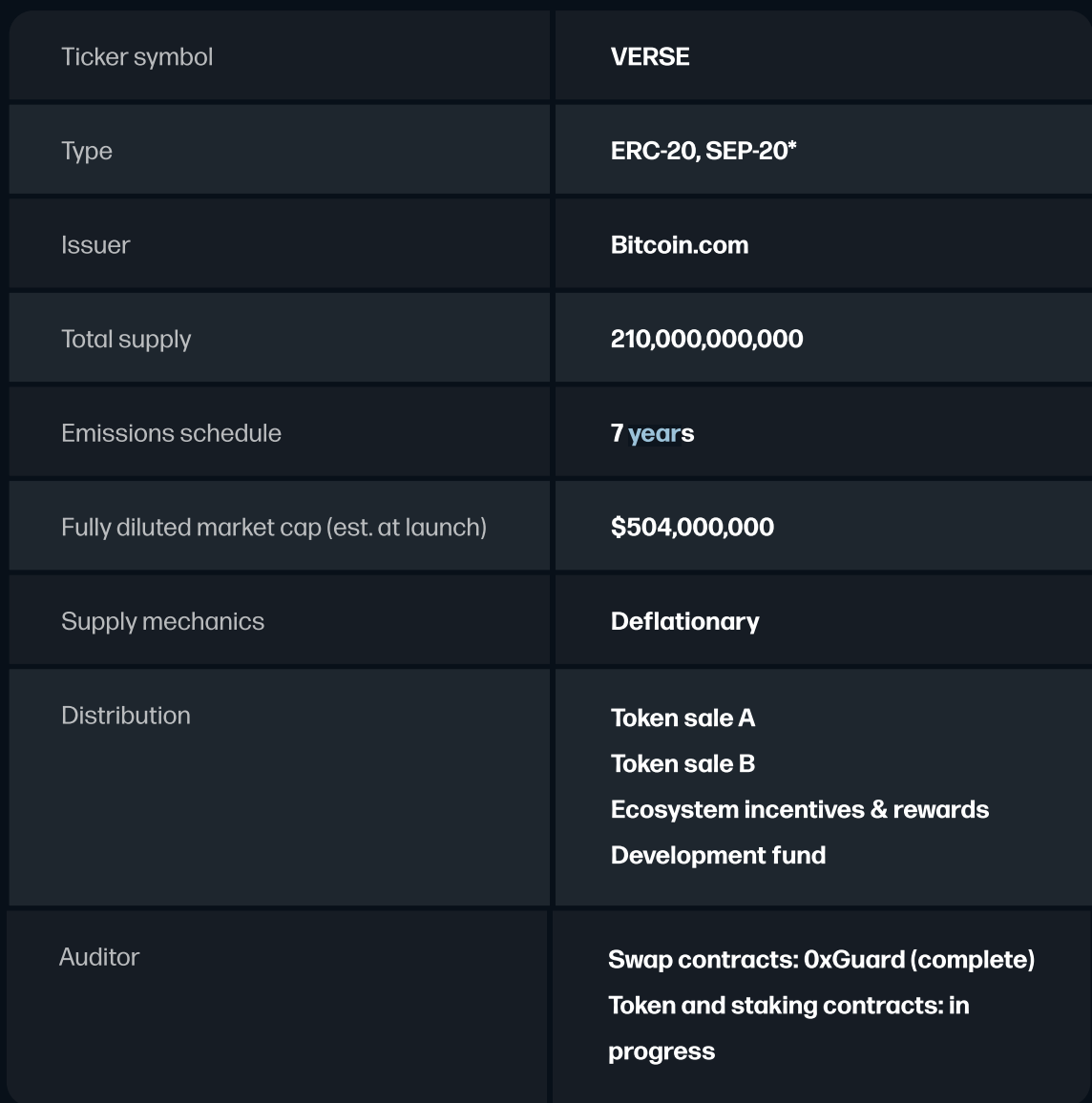
Task: Click 'Token sale B' in Distribution
Action: pos(683,764)
